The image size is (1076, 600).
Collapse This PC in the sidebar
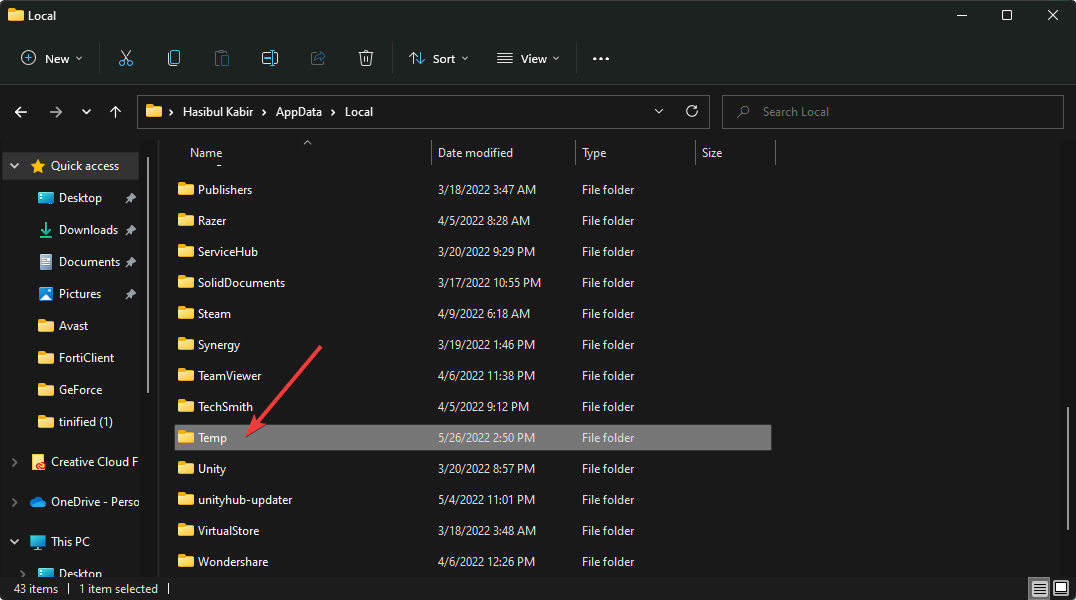(14, 541)
